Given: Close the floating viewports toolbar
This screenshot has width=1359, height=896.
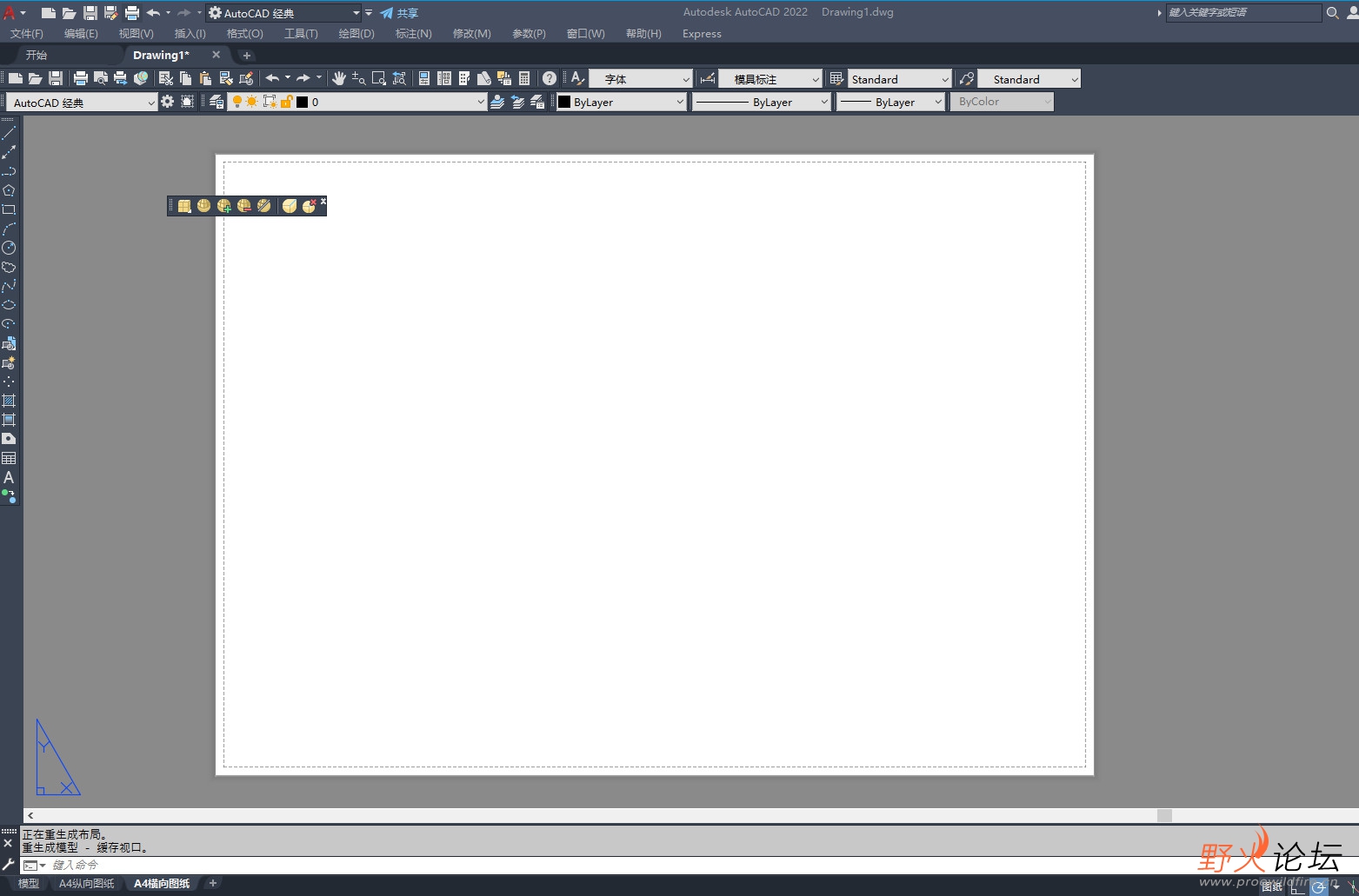Looking at the screenshot, I should pos(323,201).
